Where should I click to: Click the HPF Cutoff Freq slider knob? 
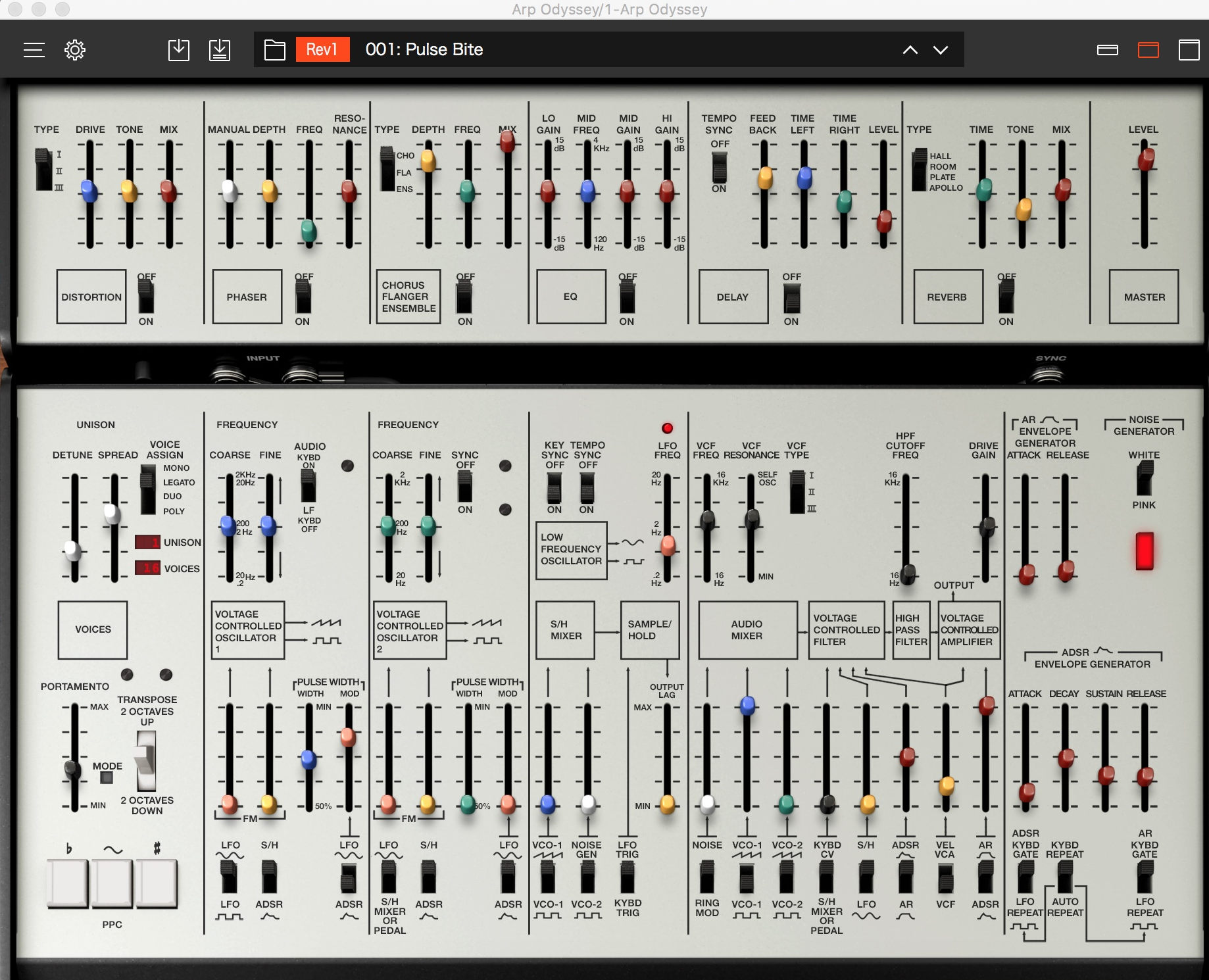(908, 574)
